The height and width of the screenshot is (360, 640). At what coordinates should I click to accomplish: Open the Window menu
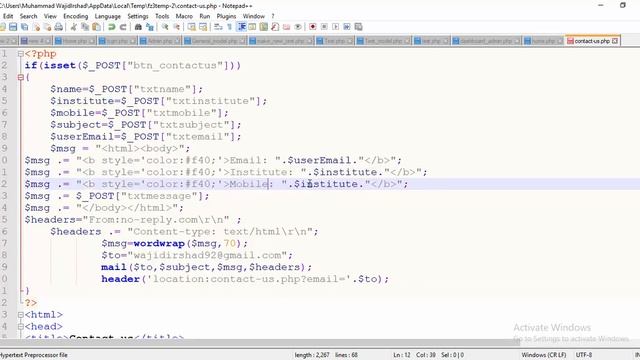click(254, 16)
